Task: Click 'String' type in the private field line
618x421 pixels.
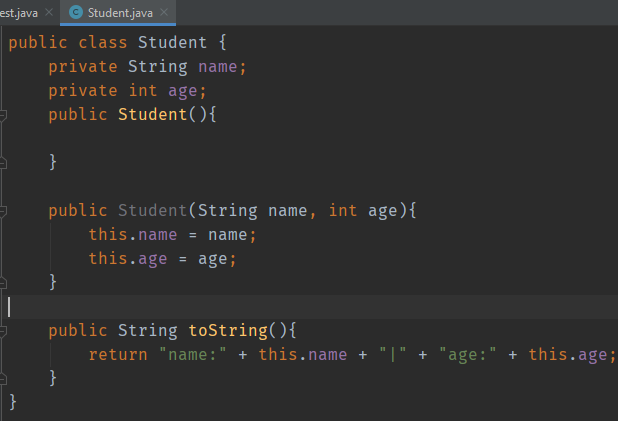Action: pyautogui.click(x=158, y=67)
